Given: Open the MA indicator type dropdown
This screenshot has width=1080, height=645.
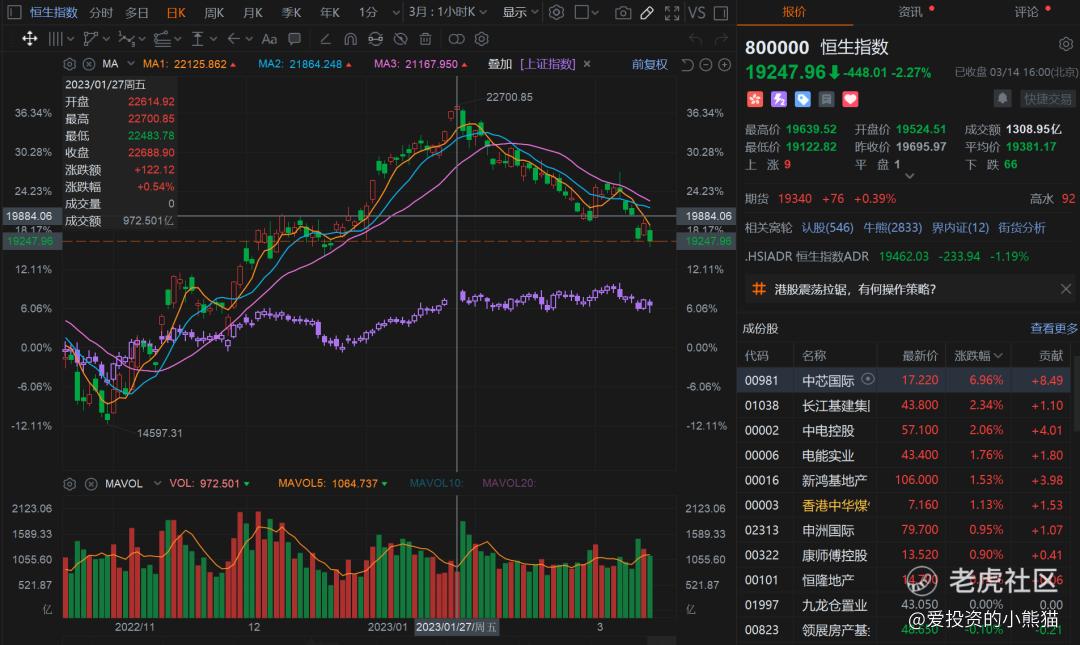Looking at the screenshot, I should click(130, 64).
